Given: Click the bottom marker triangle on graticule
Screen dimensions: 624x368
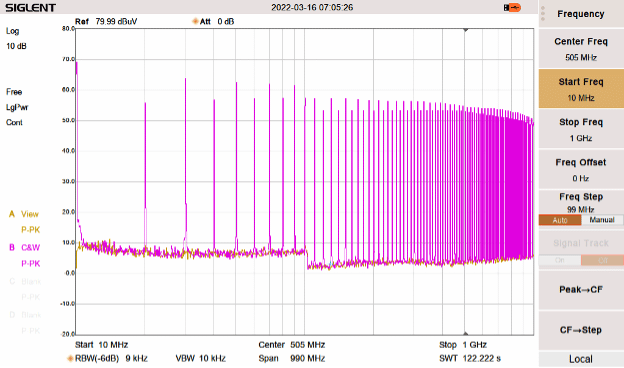Looking at the screenshot, I should (x=465, y=333).
